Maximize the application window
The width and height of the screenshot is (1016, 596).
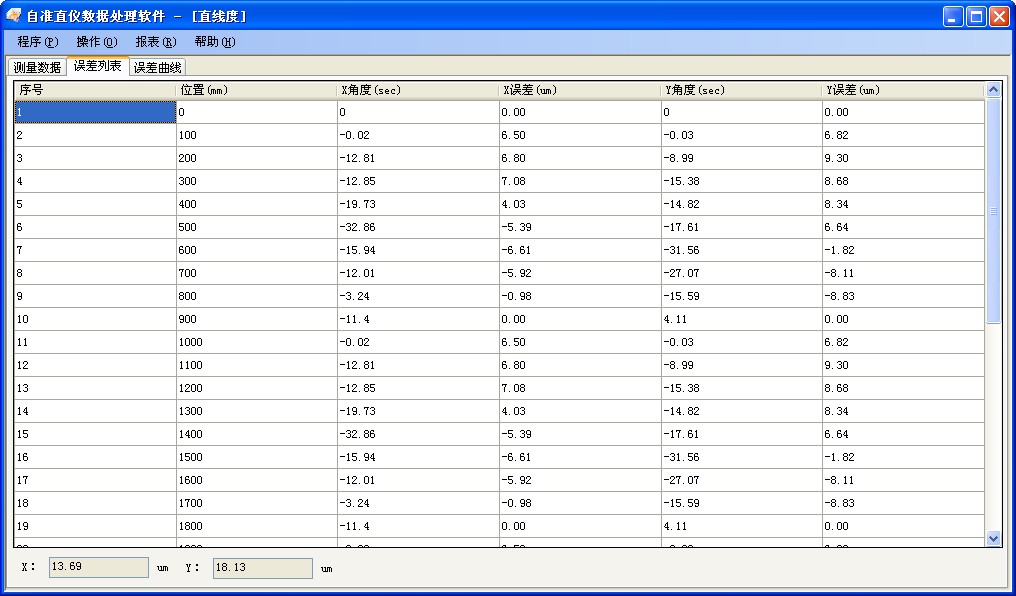coord(976,16)
